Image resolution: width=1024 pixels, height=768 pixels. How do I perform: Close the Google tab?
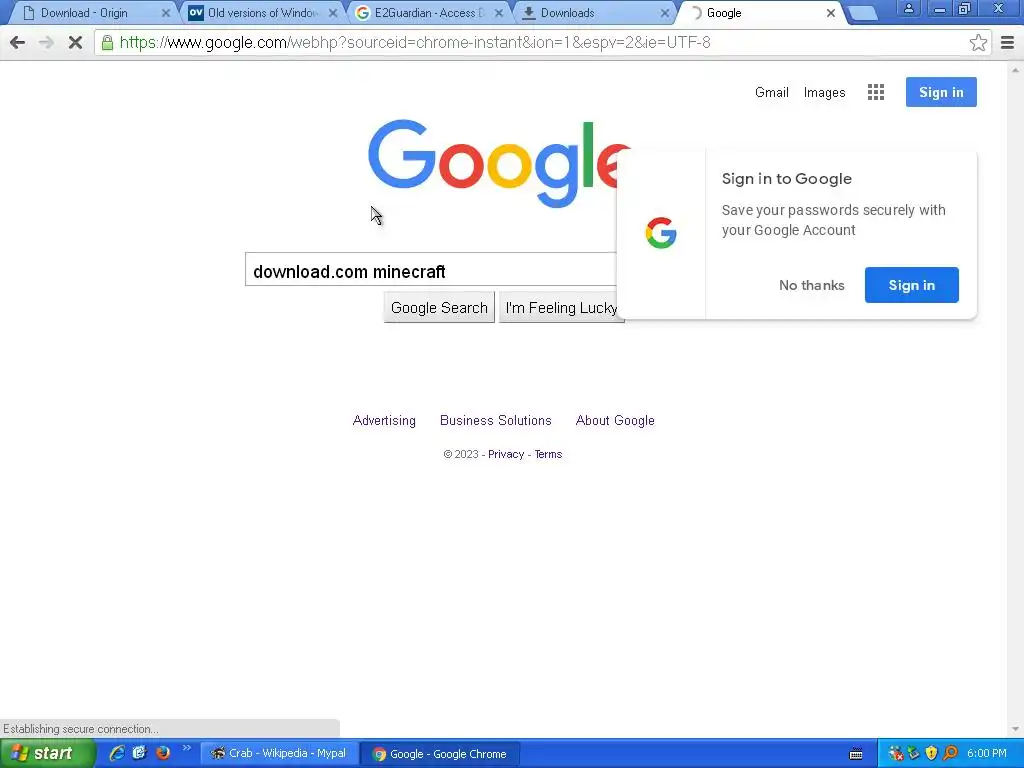pos(831,13)
